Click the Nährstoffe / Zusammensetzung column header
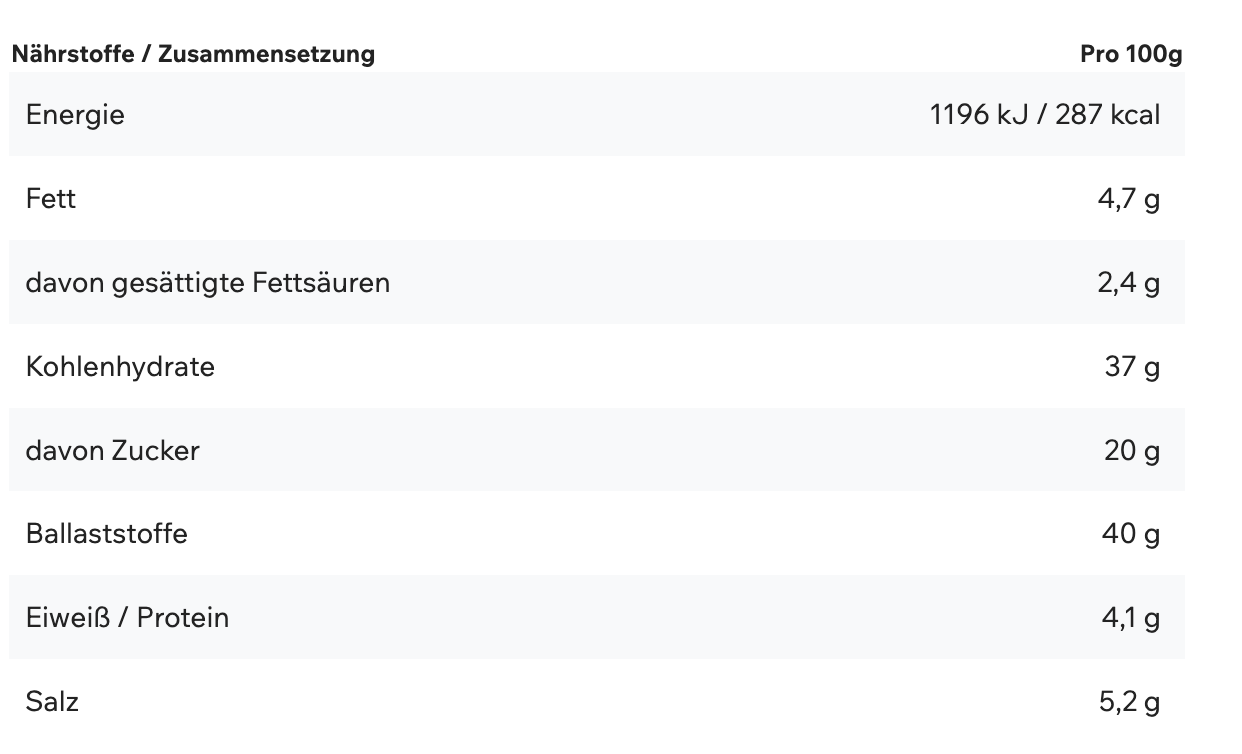This screenshot has width=1242, height=754. (193, 54)
